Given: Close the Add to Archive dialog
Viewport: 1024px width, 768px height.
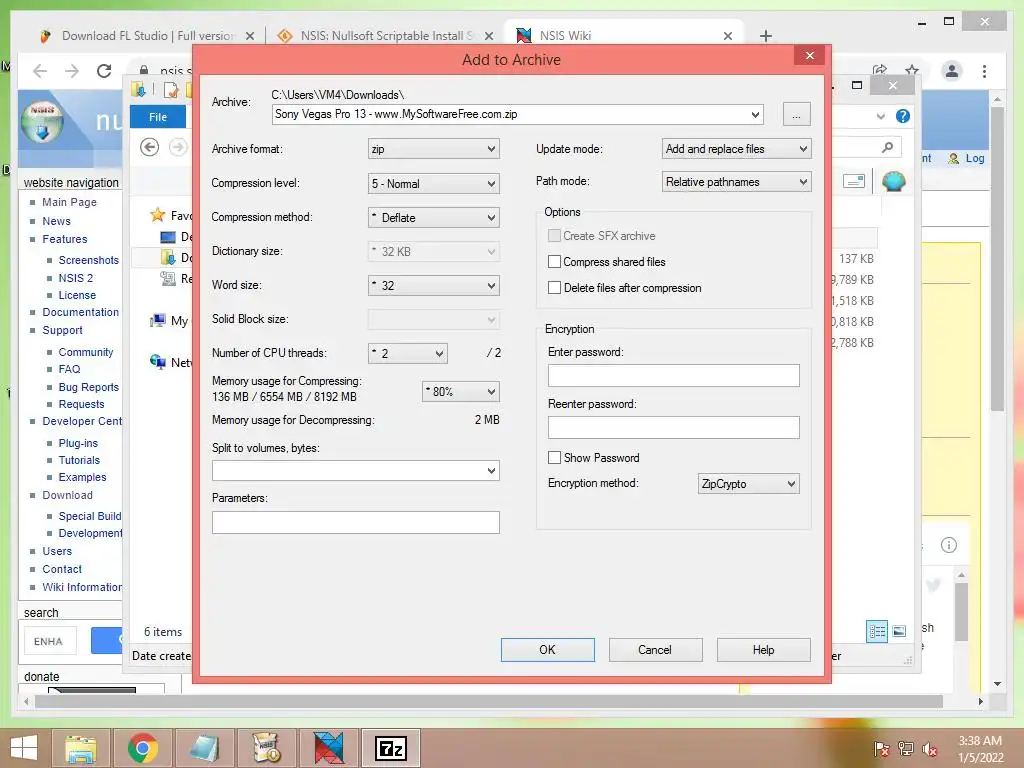Looking at the screenshot, I should (x=810, y=56).
